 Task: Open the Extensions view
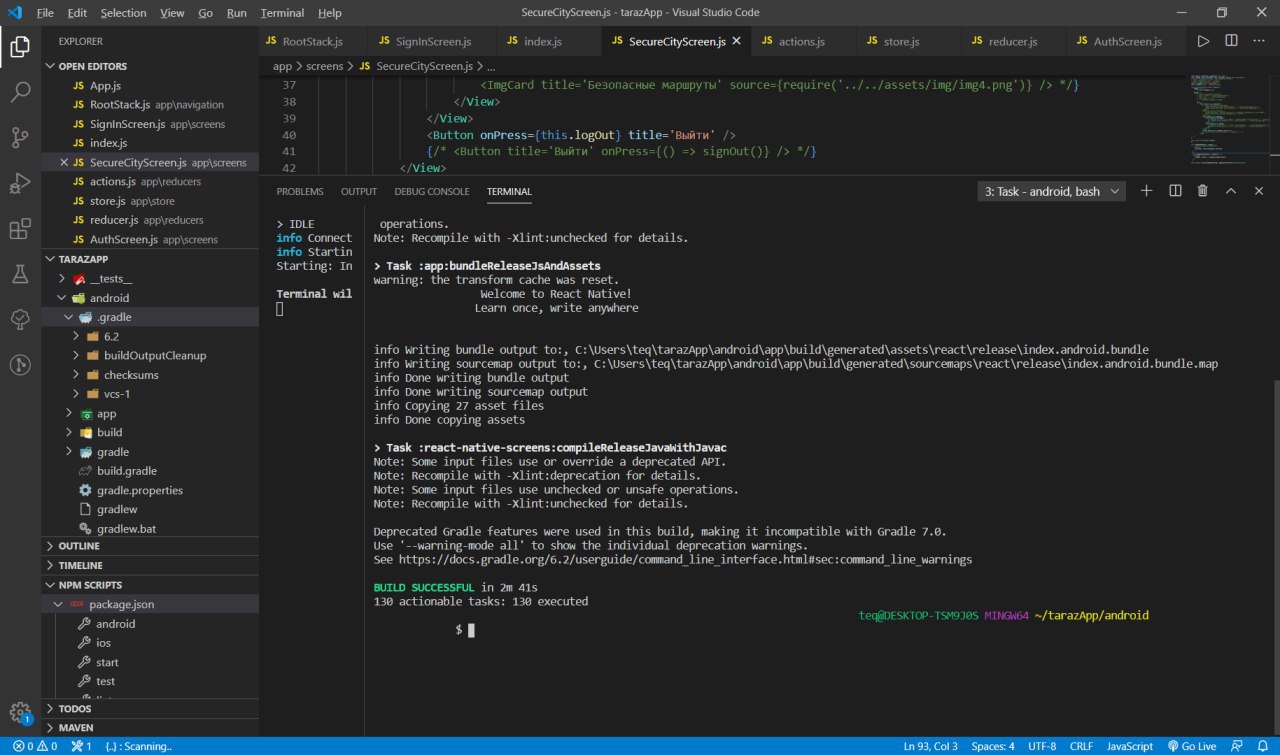click(20, 229)
